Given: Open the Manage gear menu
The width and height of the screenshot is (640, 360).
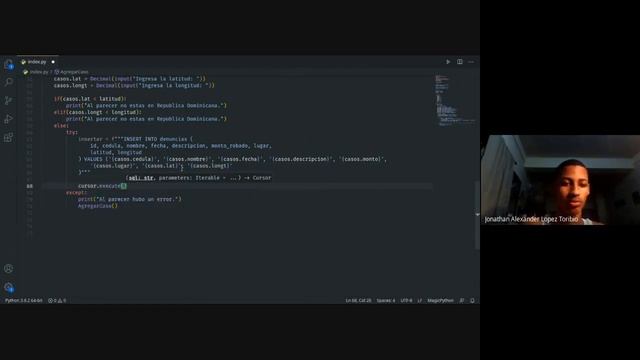Looking at the screenshot, I should pyautogui.click(x=9, y=287).
